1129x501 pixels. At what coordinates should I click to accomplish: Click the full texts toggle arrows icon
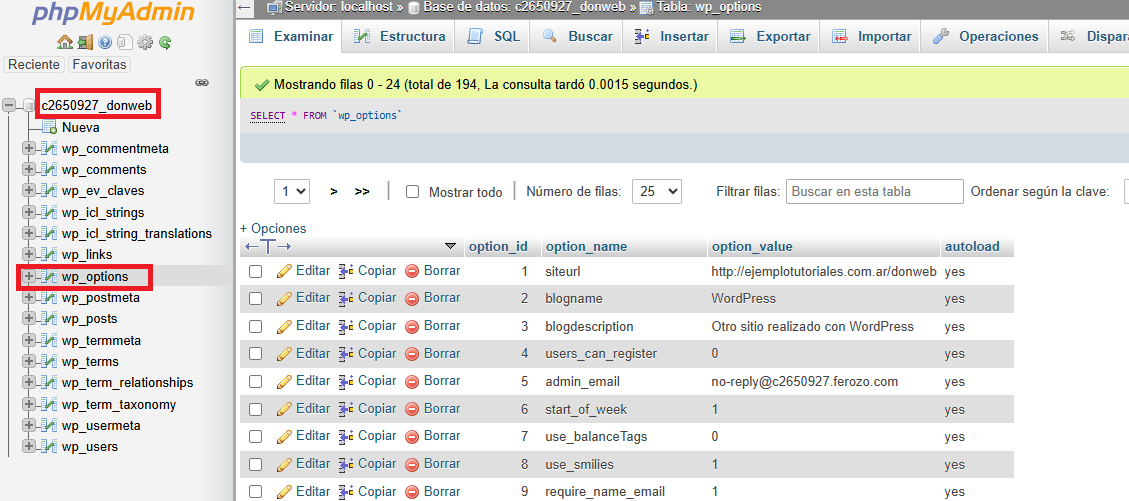268,247
